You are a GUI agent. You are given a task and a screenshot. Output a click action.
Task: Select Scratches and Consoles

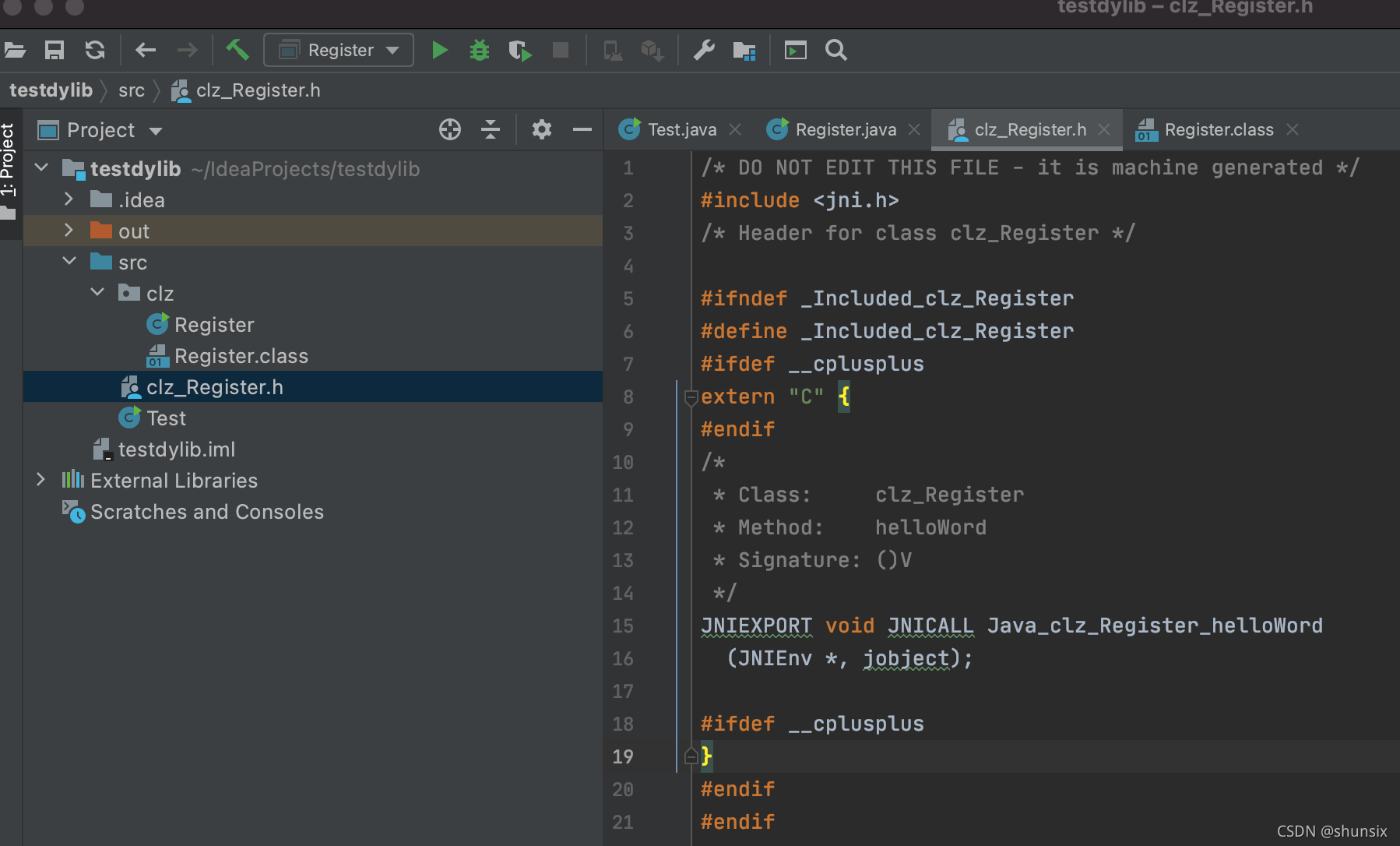pos(206,512)
